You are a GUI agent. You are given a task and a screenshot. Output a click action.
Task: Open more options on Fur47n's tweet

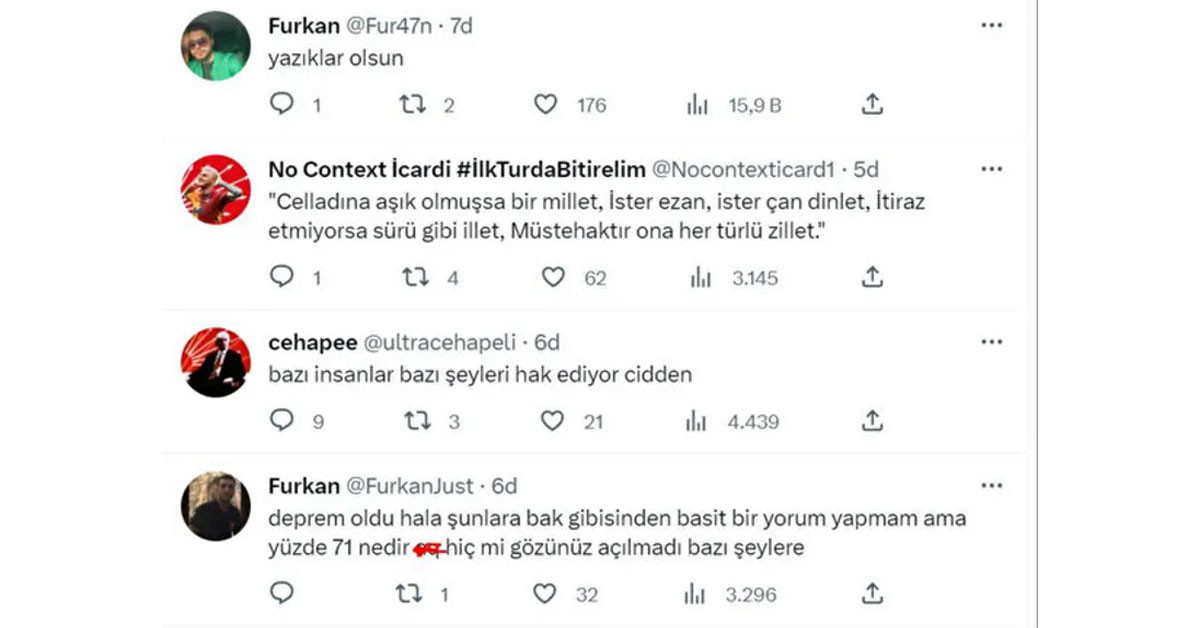991,26
